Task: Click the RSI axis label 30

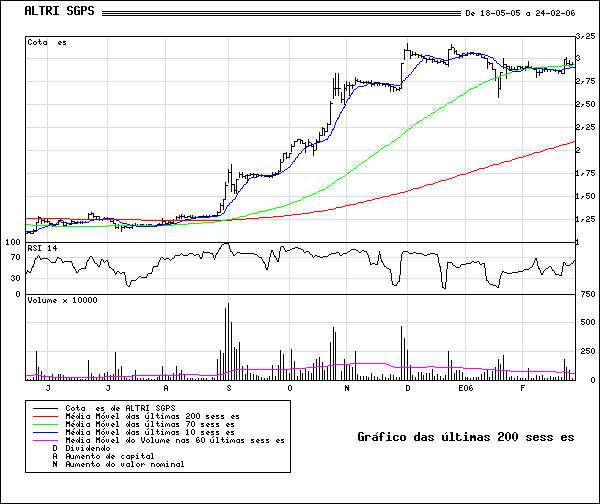Action: coord(16,278)
